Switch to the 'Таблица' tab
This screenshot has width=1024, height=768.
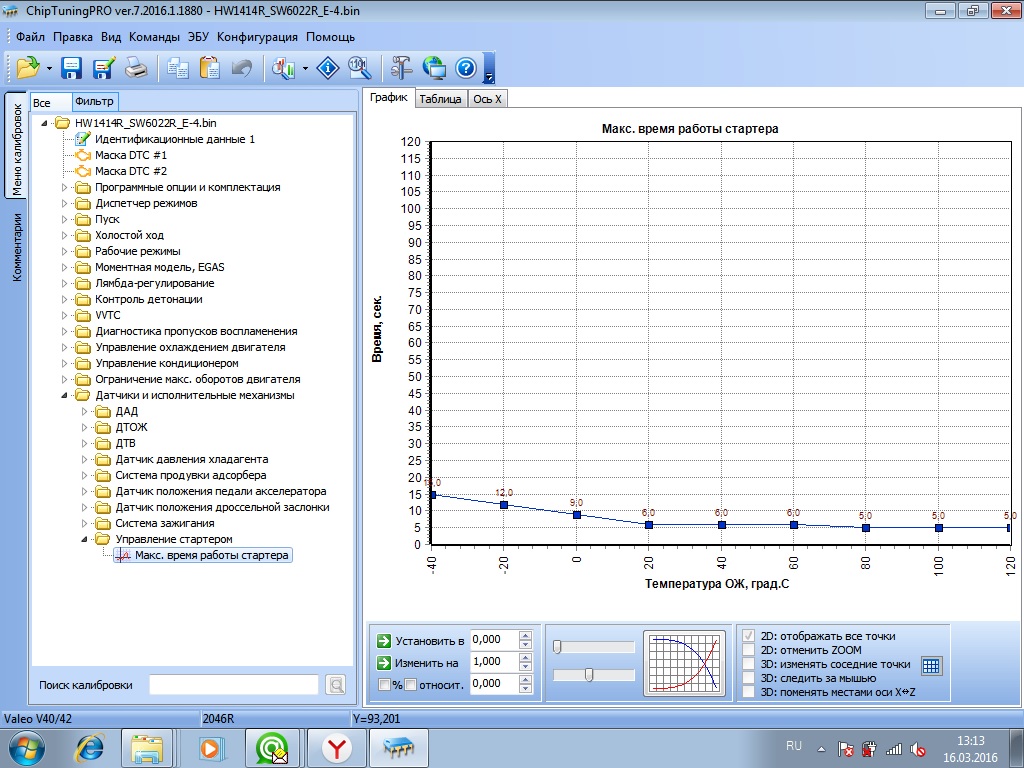point(440,98)
